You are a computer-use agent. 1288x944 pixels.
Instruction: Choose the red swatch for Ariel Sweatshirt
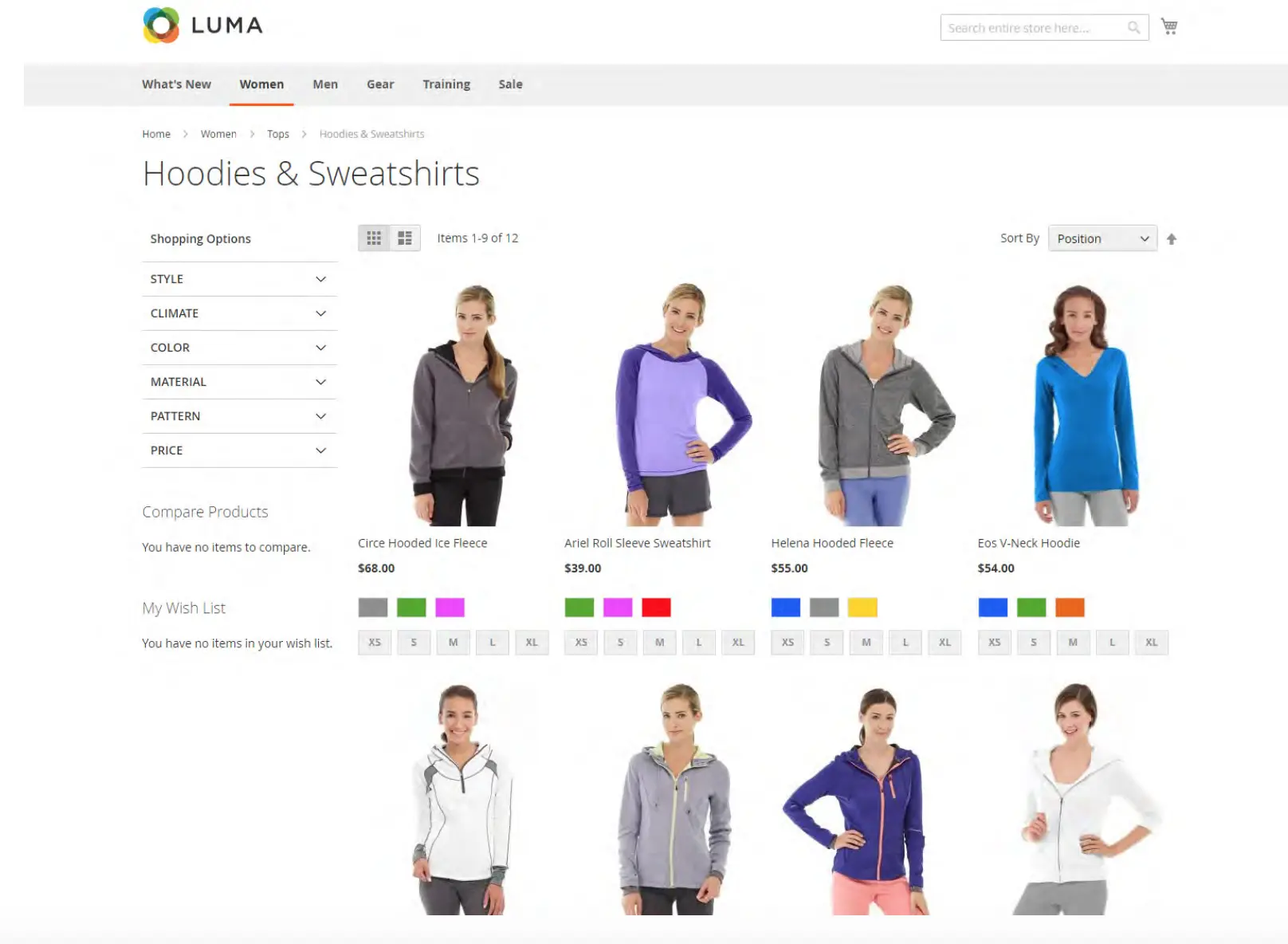(x=656, y=608)
